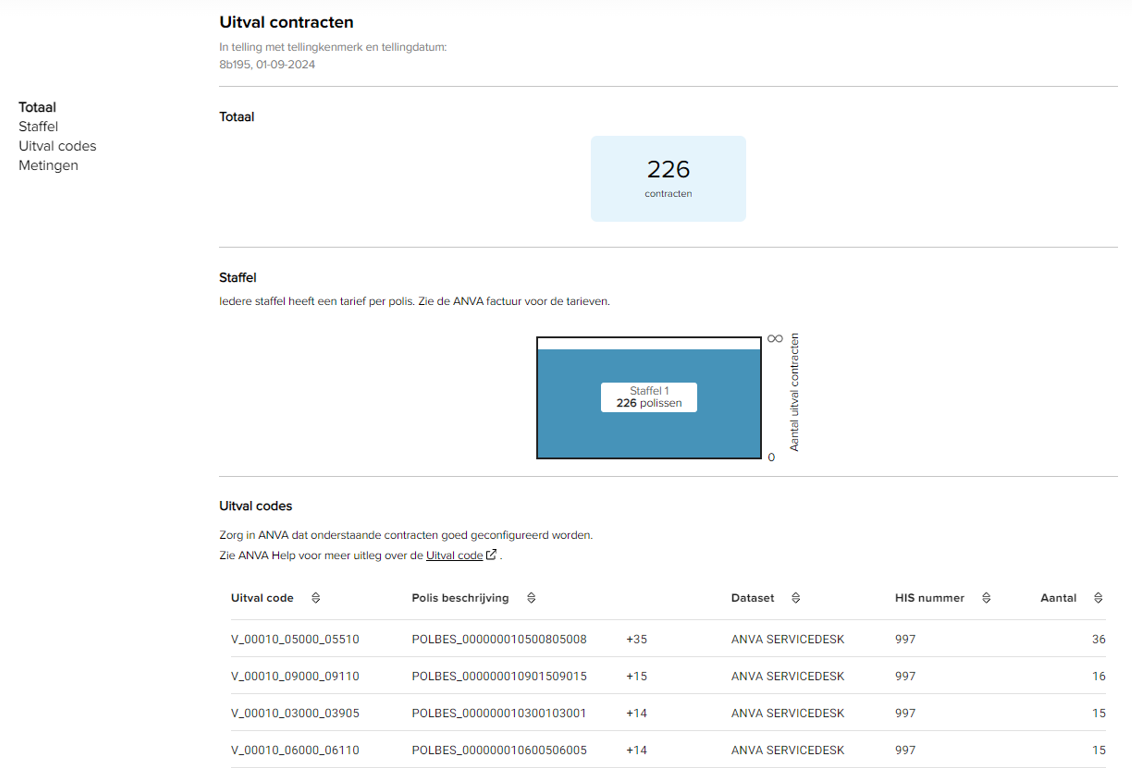
Task: Expand the +15 extra polis descriptions
Action: [x=636, y=676]
